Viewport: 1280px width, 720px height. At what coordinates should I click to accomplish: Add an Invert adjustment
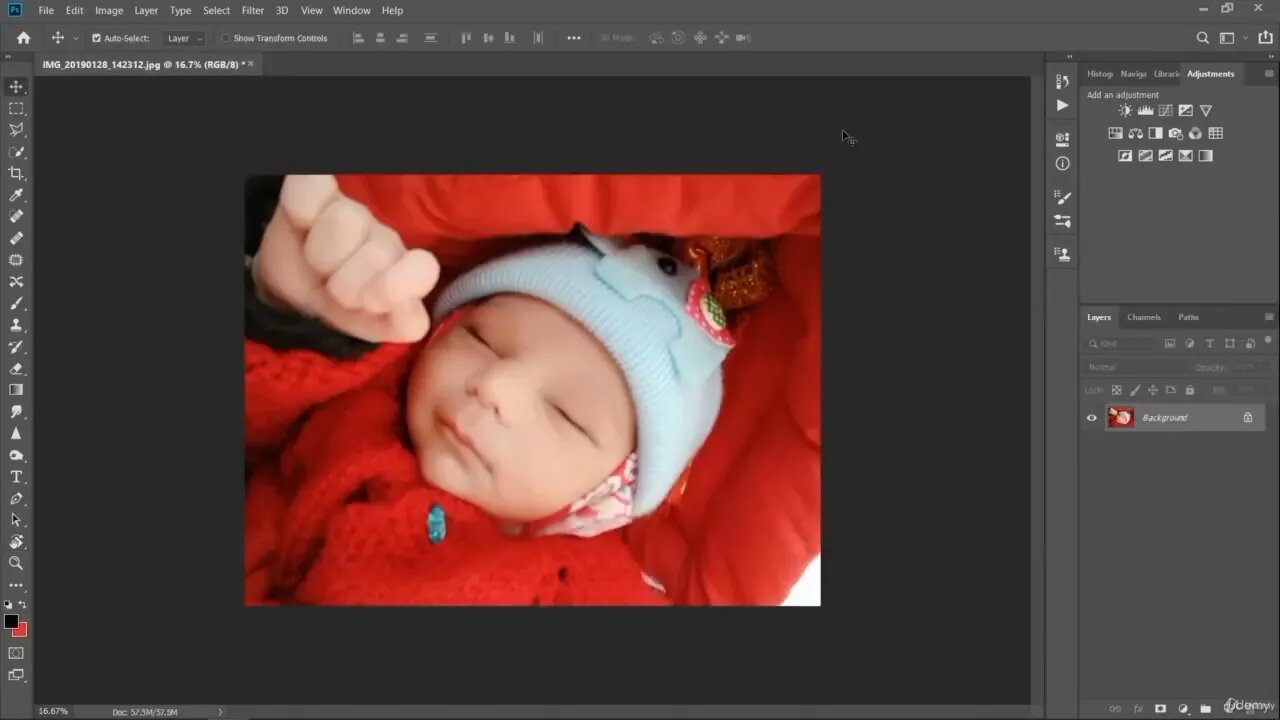[1125, 156]
